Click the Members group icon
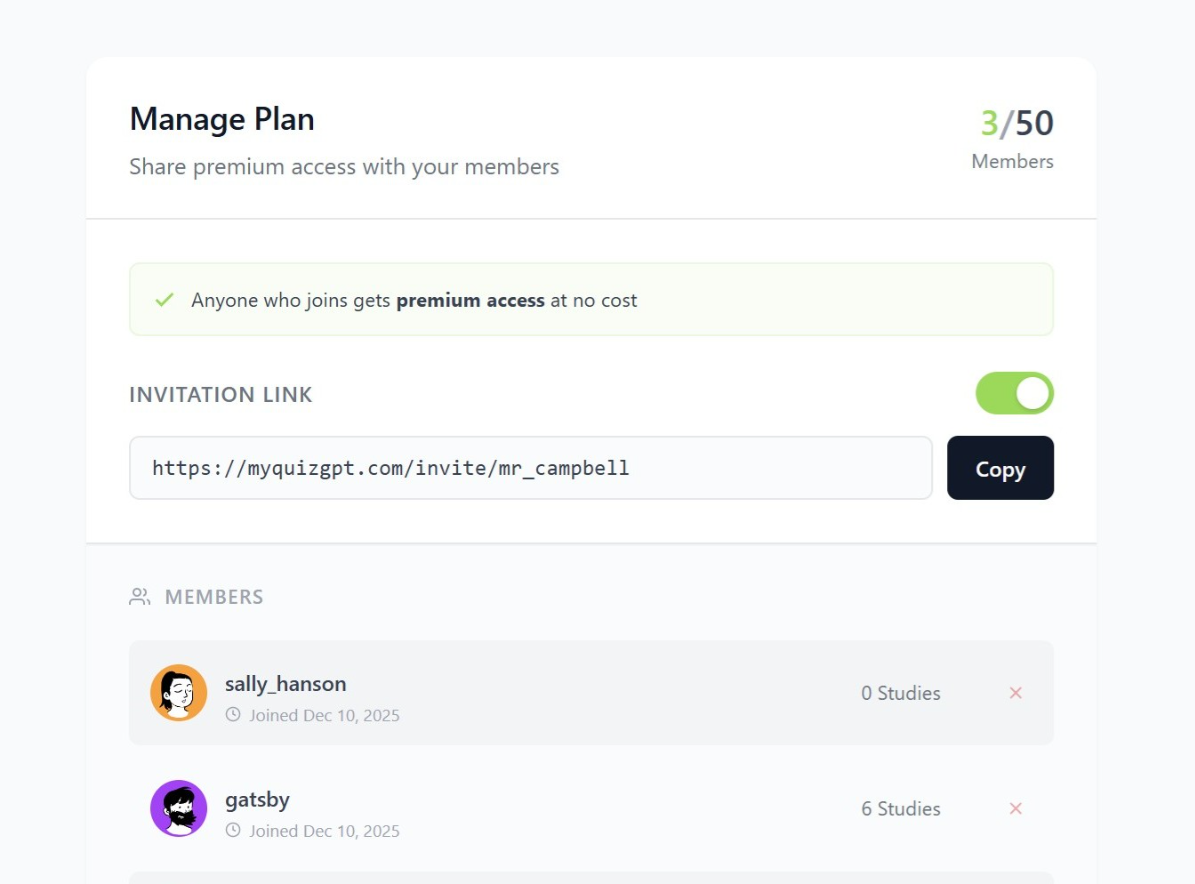Viewport: 1195px width, 884px height. [138, 596]
